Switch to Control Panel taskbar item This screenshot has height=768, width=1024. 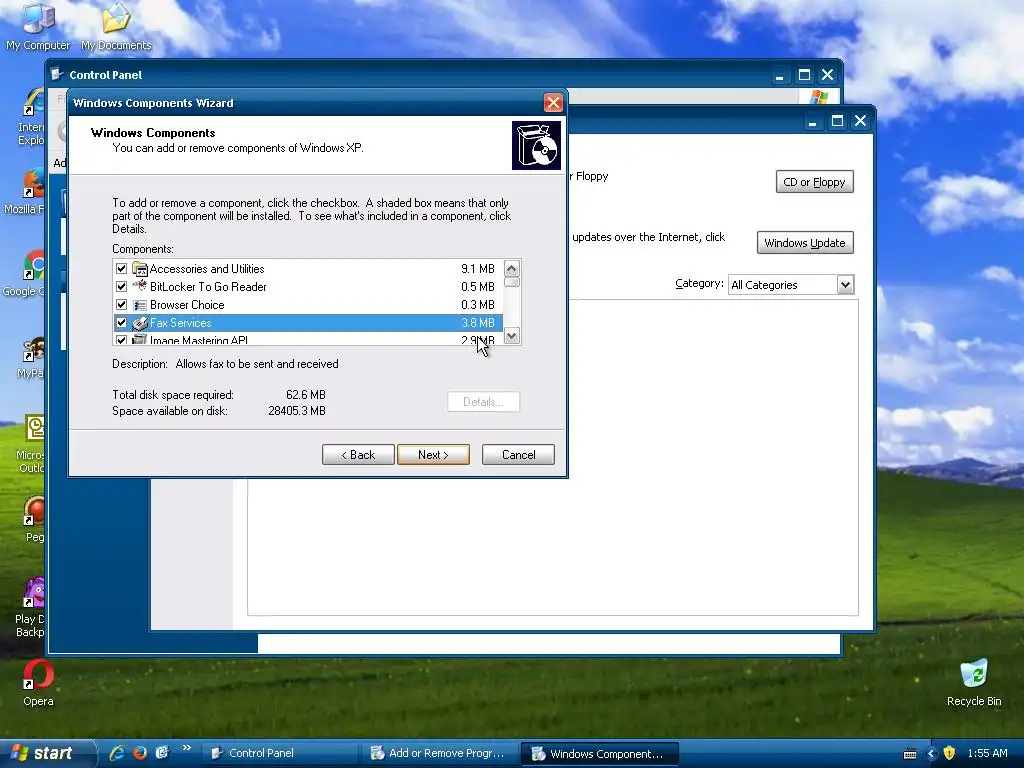pyautogui.click(x=279, y=754)
